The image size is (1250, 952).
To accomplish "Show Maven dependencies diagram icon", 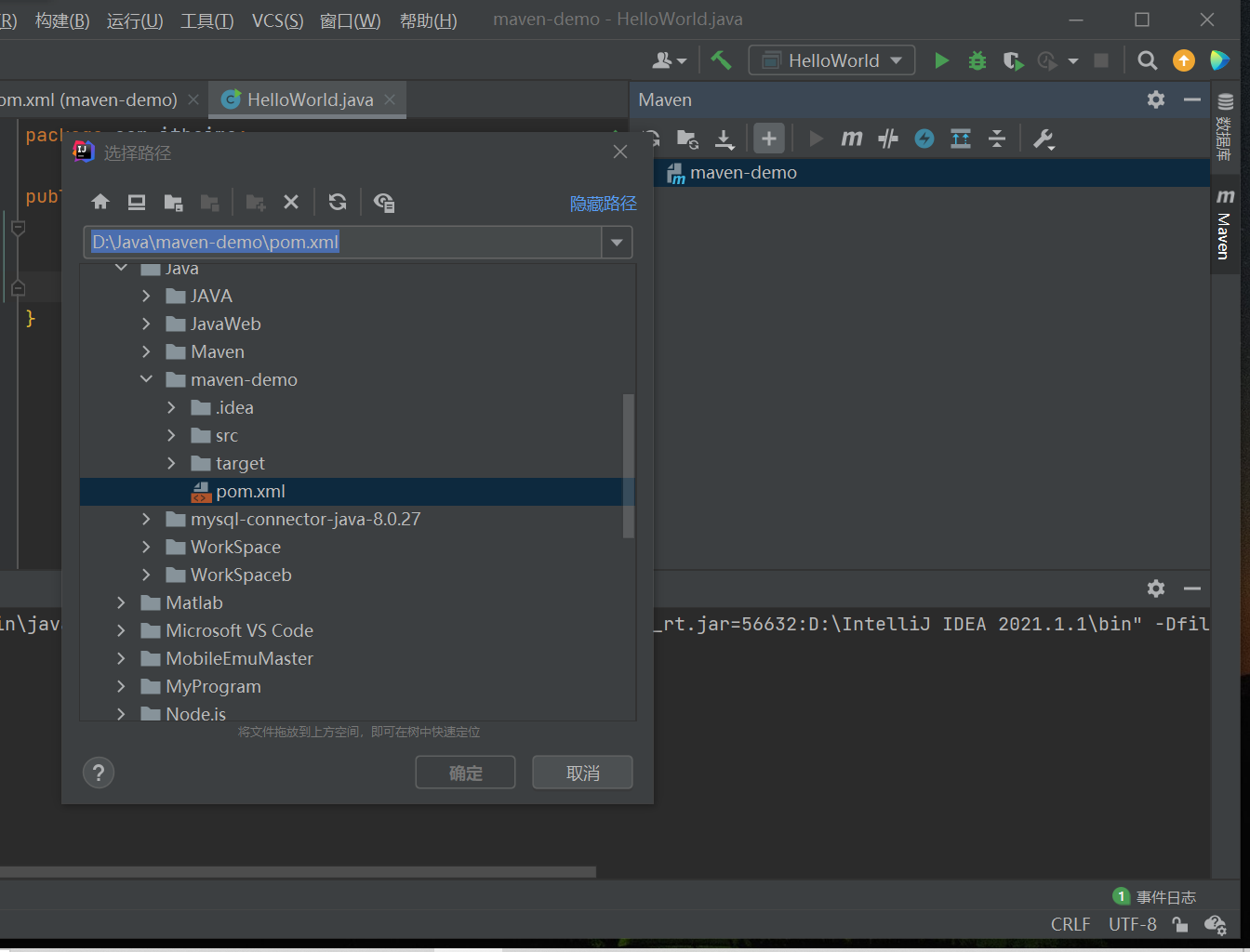I will tap(961, 139).
